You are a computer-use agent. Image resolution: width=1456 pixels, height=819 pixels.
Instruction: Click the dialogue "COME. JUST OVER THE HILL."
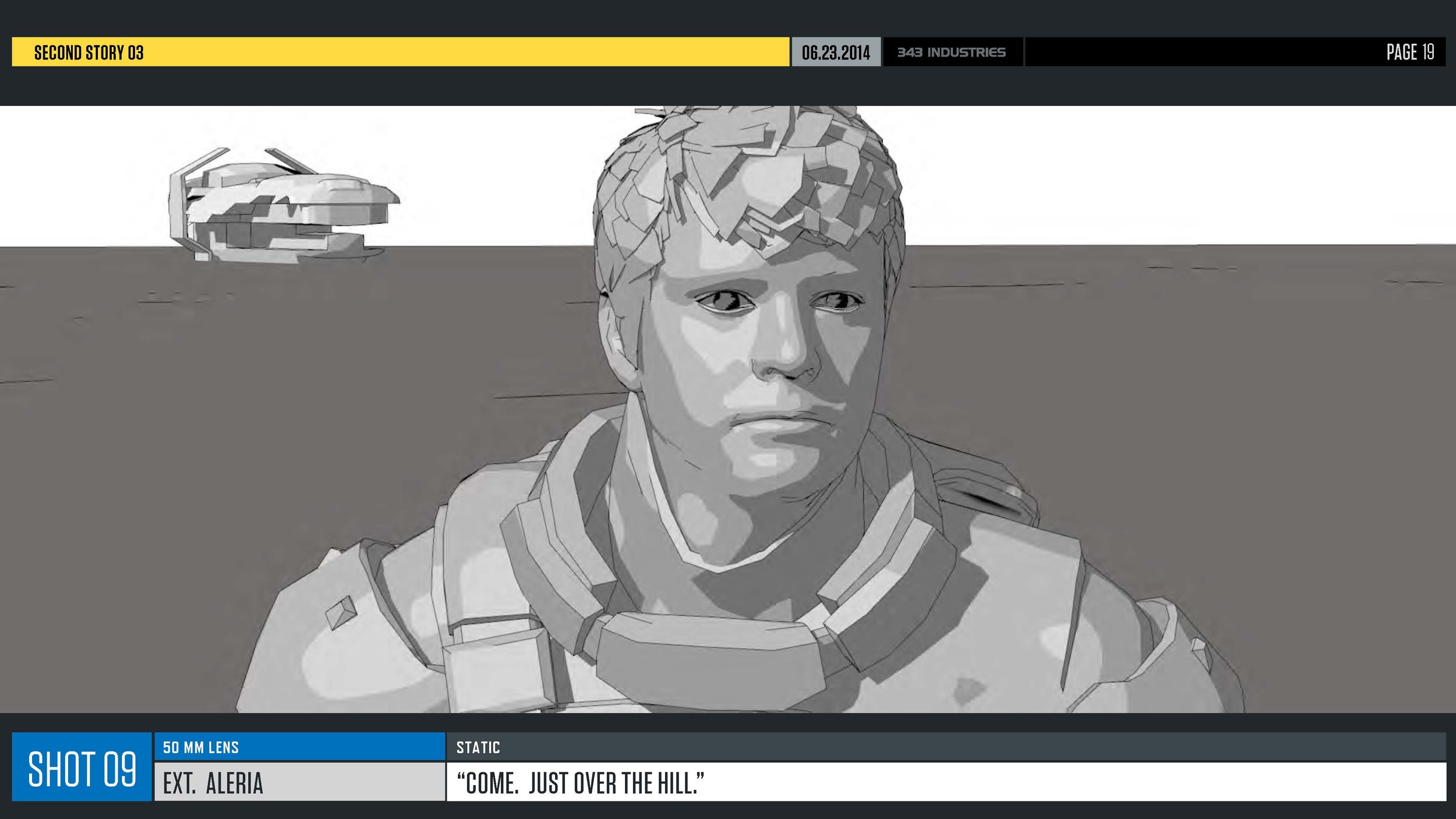[x=581, y=783]
